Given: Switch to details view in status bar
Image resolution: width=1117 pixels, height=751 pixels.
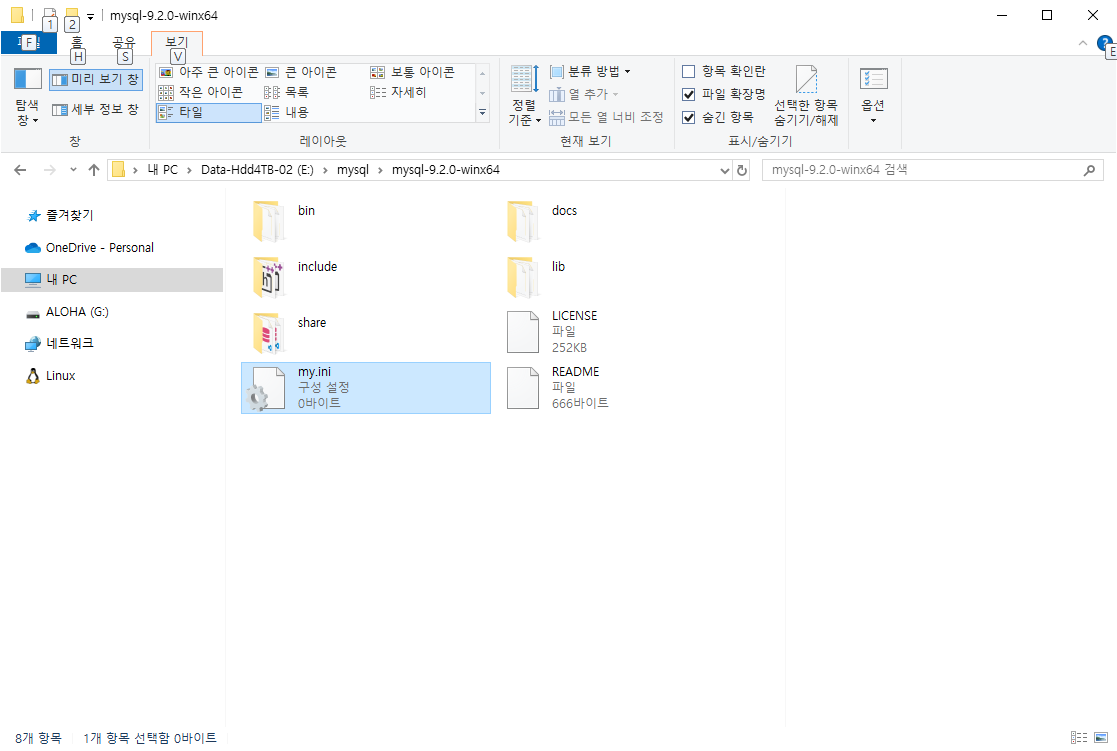Looking at the screenshot, I should [1079, 737].
